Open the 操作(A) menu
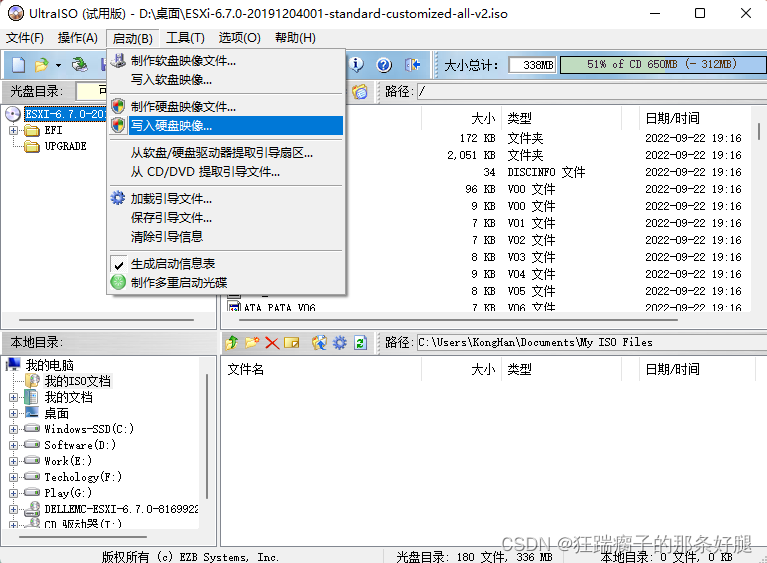The width and height of the screenshot is (767, 563). coord(77,38)
